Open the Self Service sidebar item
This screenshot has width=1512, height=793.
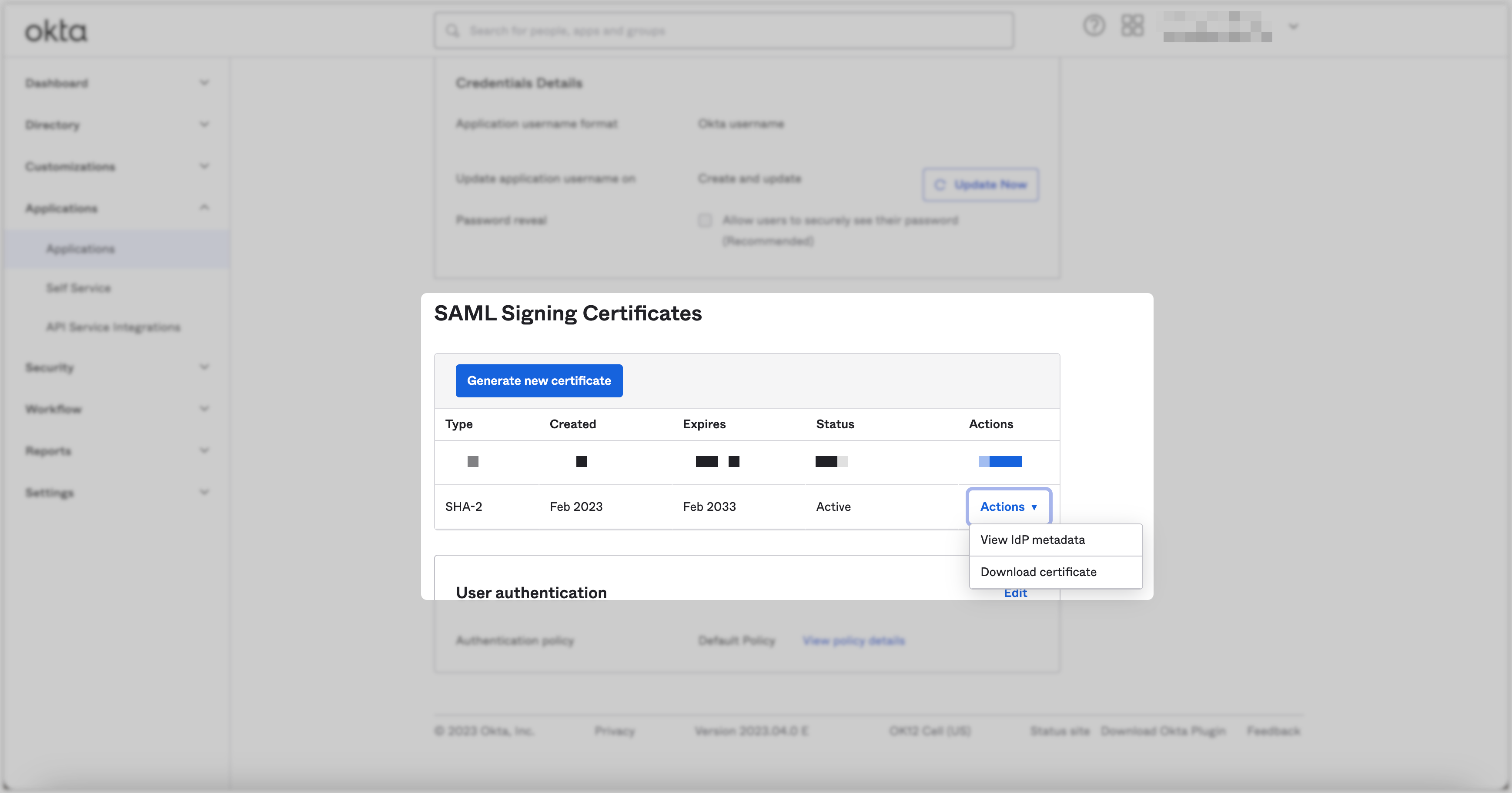[x=79, y=288]
